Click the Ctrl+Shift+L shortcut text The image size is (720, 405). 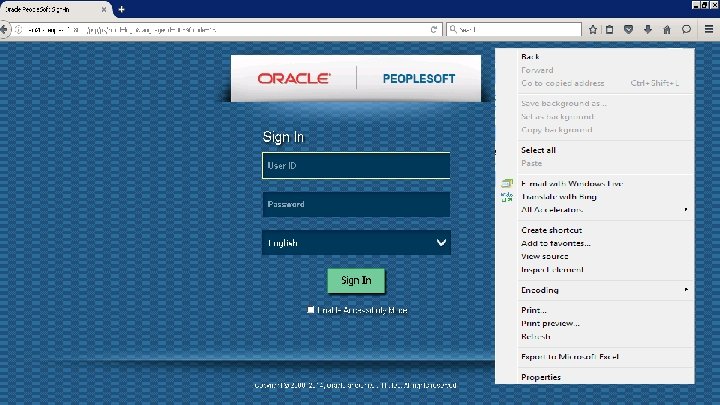click(654, 83)
